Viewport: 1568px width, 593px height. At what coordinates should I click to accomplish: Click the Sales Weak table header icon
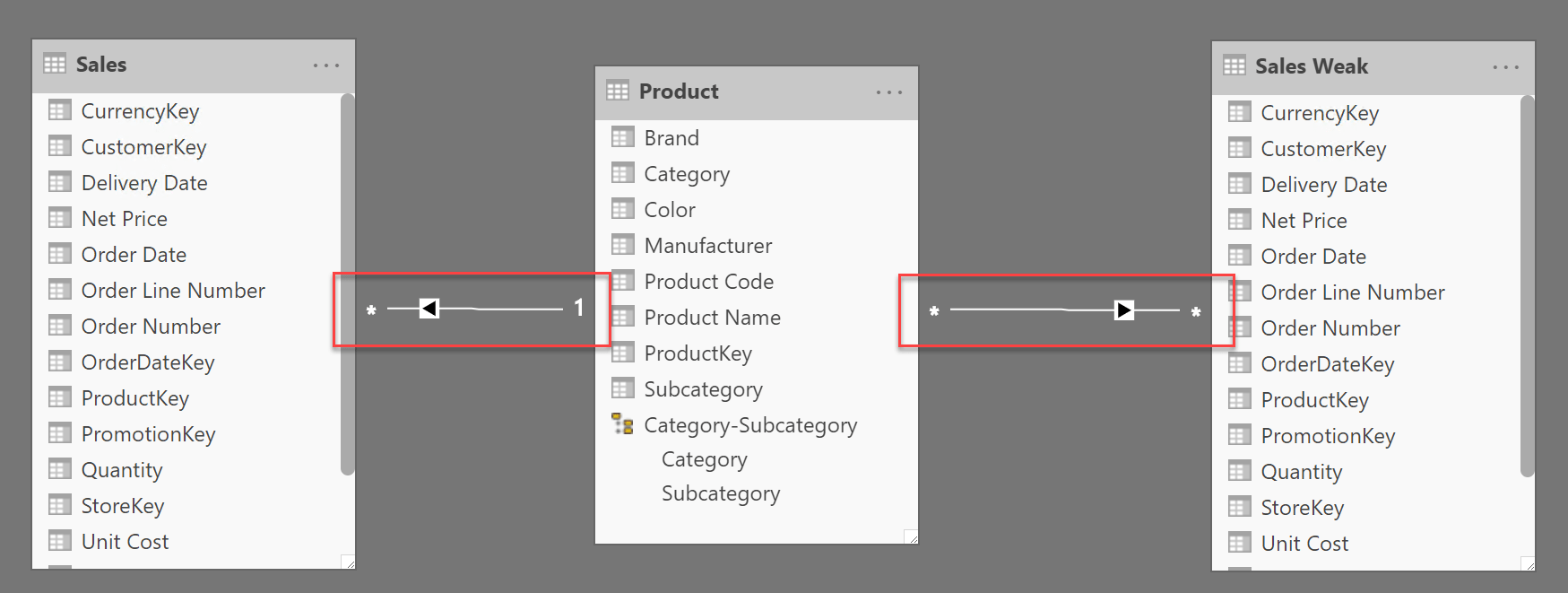1234,66
